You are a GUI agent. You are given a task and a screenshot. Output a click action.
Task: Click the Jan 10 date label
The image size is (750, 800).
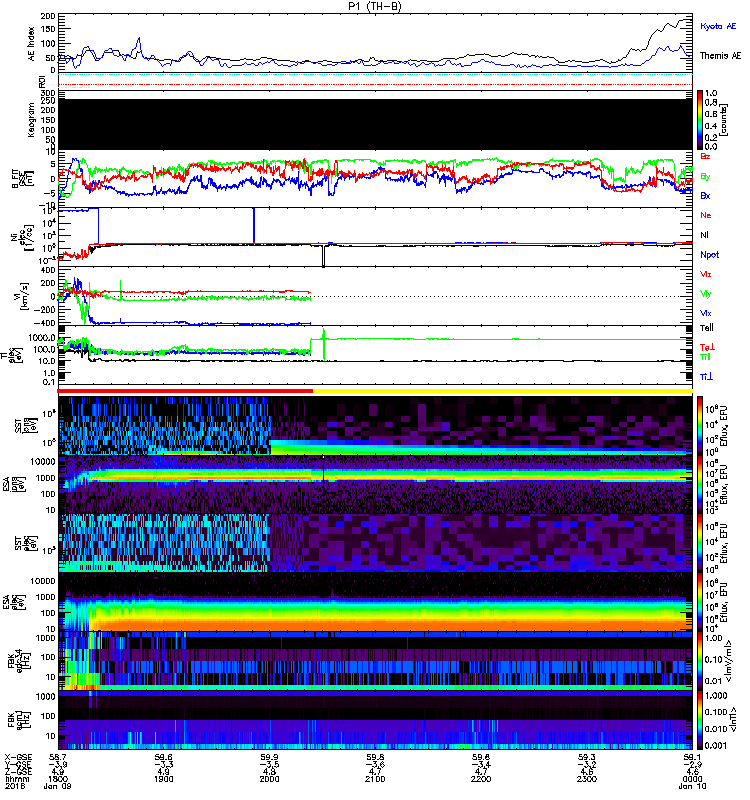click(692, 786)
